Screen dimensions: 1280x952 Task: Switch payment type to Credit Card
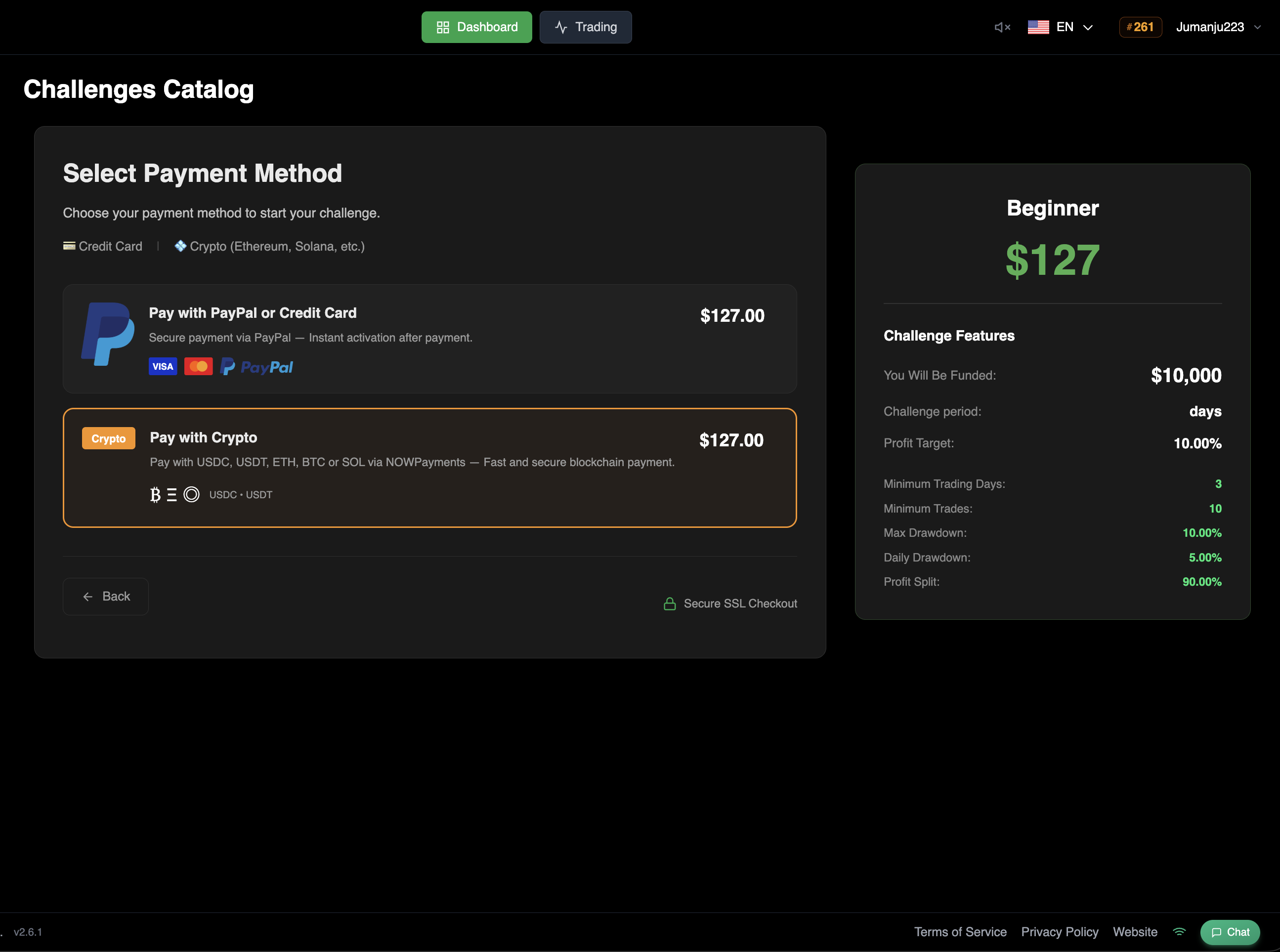click(x=102, y=246)
